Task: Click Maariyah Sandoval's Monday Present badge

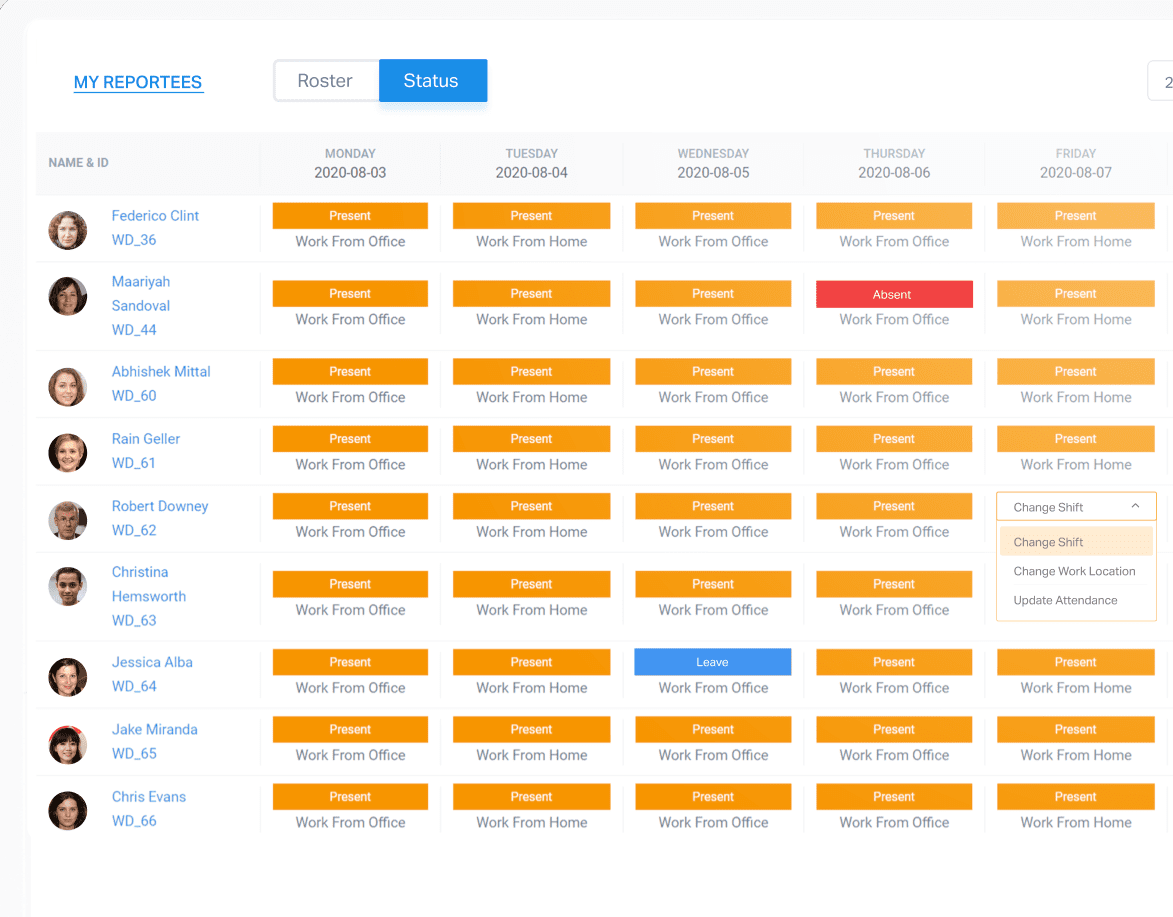Action: point(350,293)
